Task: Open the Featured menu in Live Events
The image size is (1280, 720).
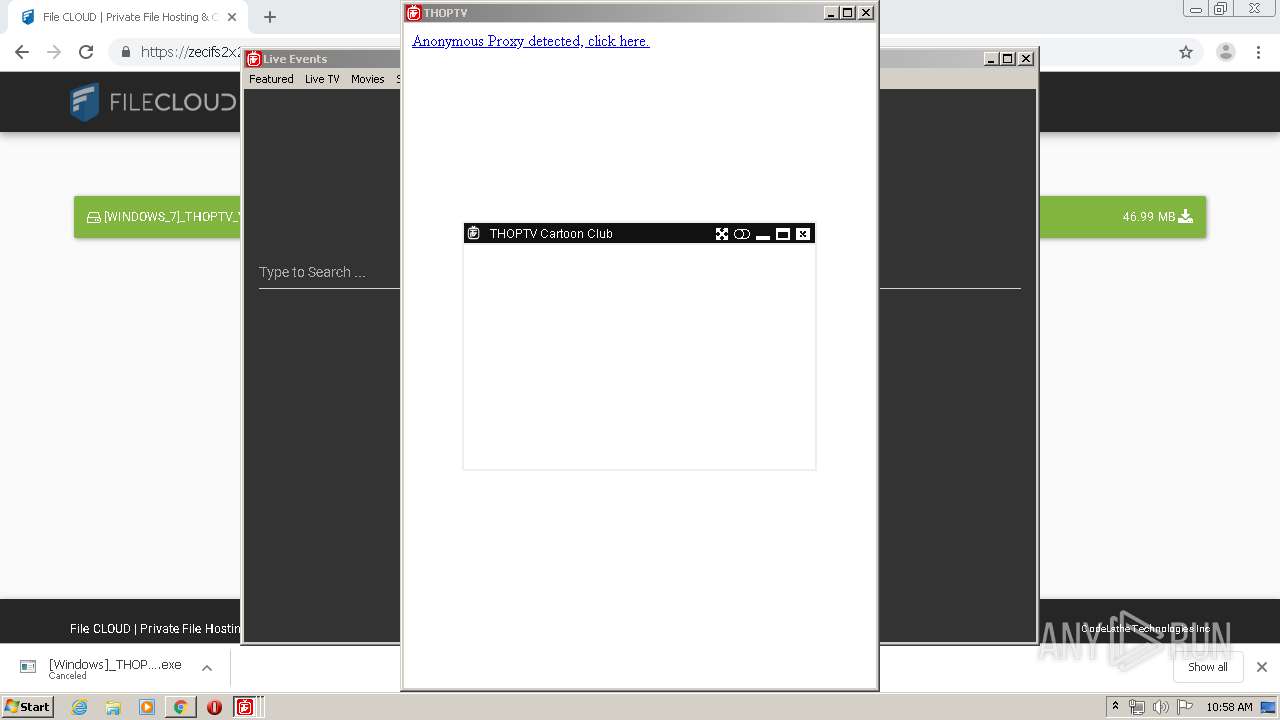Action: pyautogui.click(x=271, y=79)
